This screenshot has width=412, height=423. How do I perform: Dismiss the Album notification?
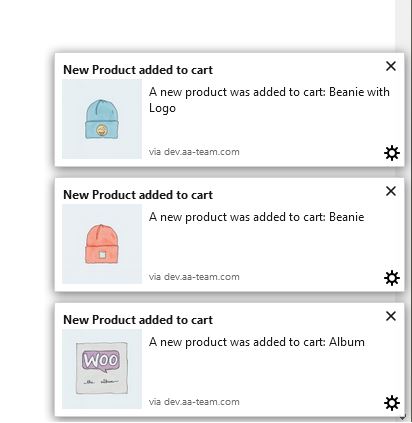(x=391, y=316)
